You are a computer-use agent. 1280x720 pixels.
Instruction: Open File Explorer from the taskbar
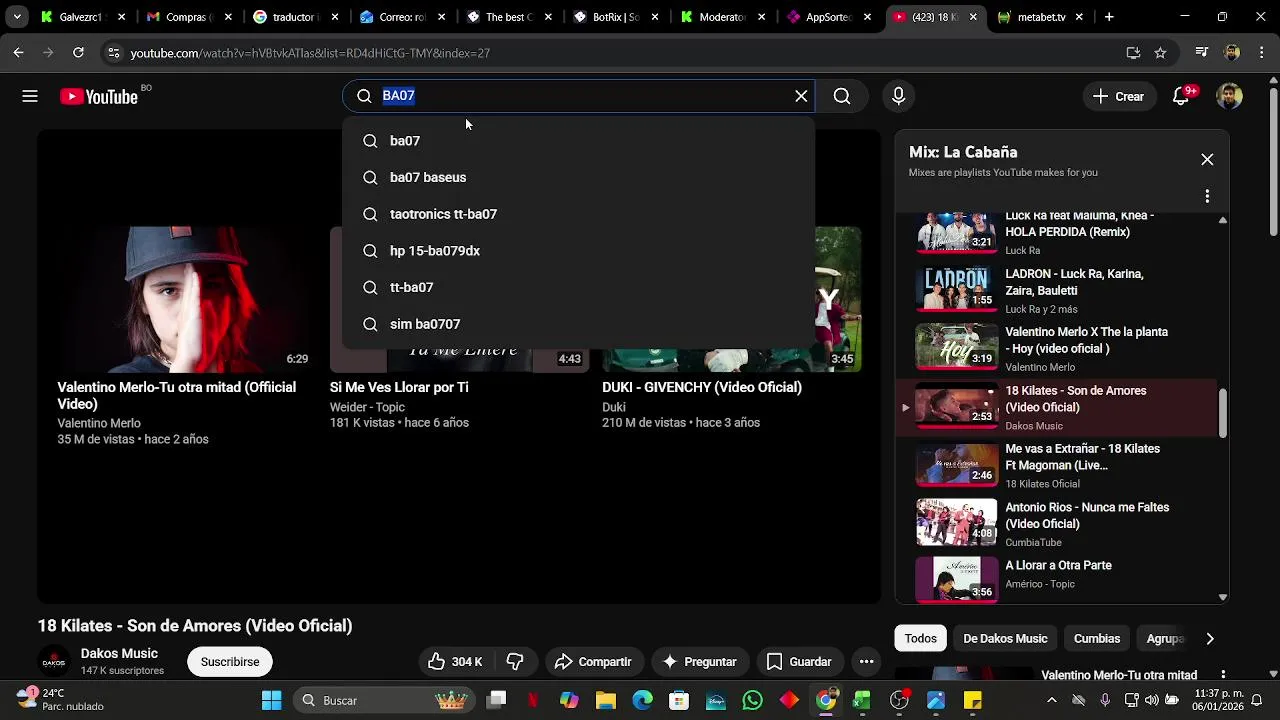pos(606,700)
